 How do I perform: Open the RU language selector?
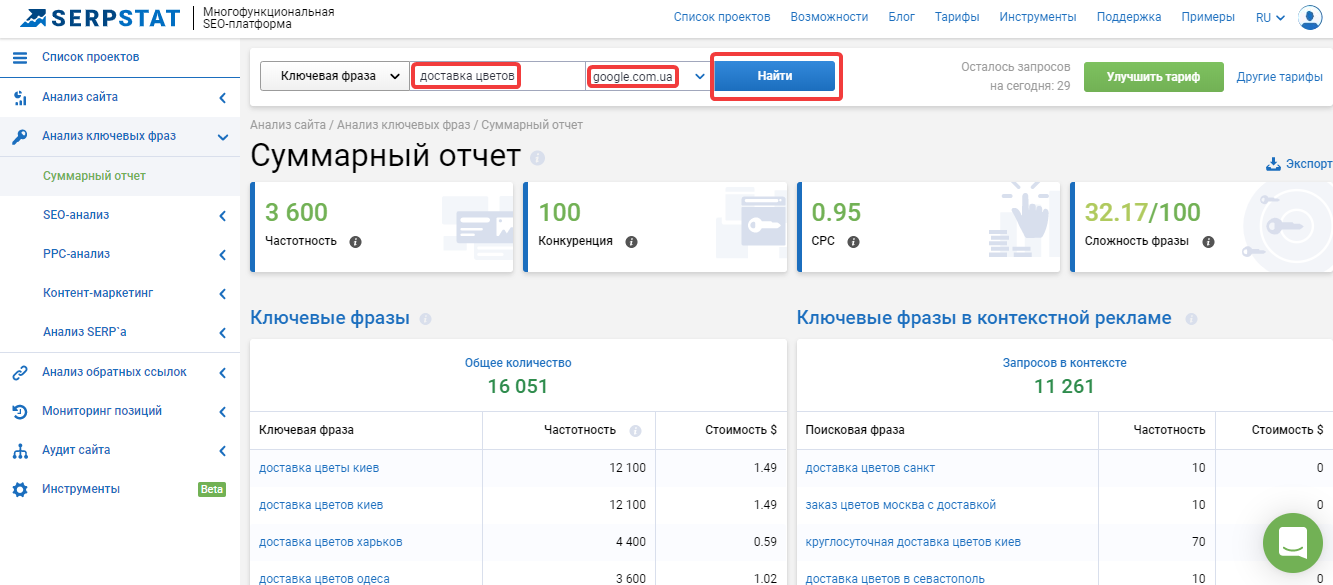click(x=1270, y=18)
